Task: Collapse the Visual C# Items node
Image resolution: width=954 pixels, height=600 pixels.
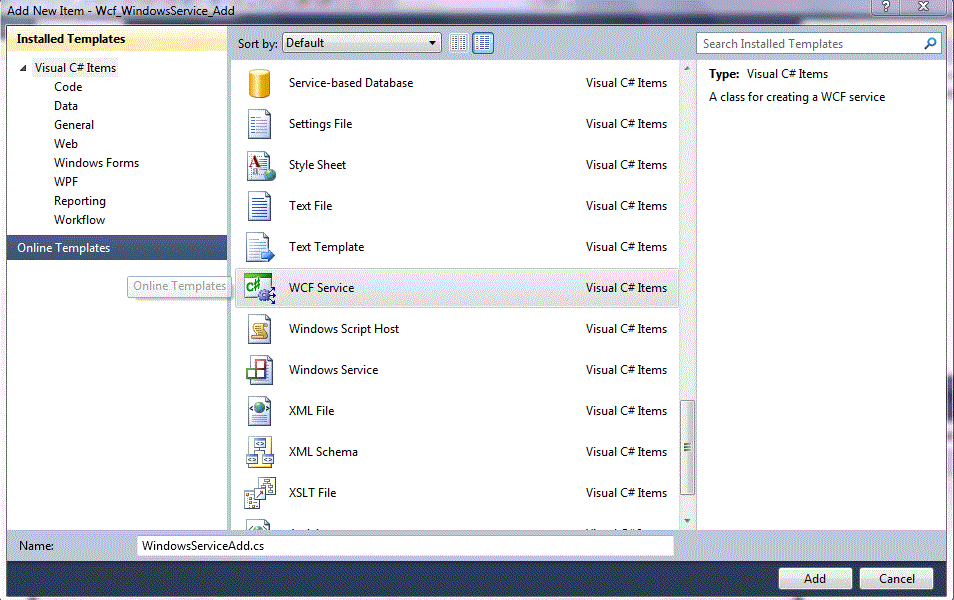Action: 24,67
